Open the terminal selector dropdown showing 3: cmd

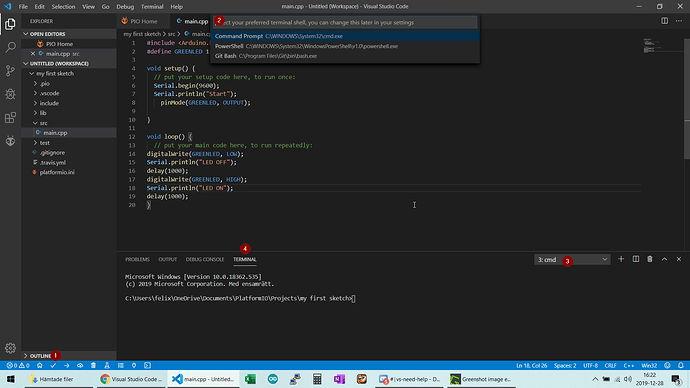572,260
